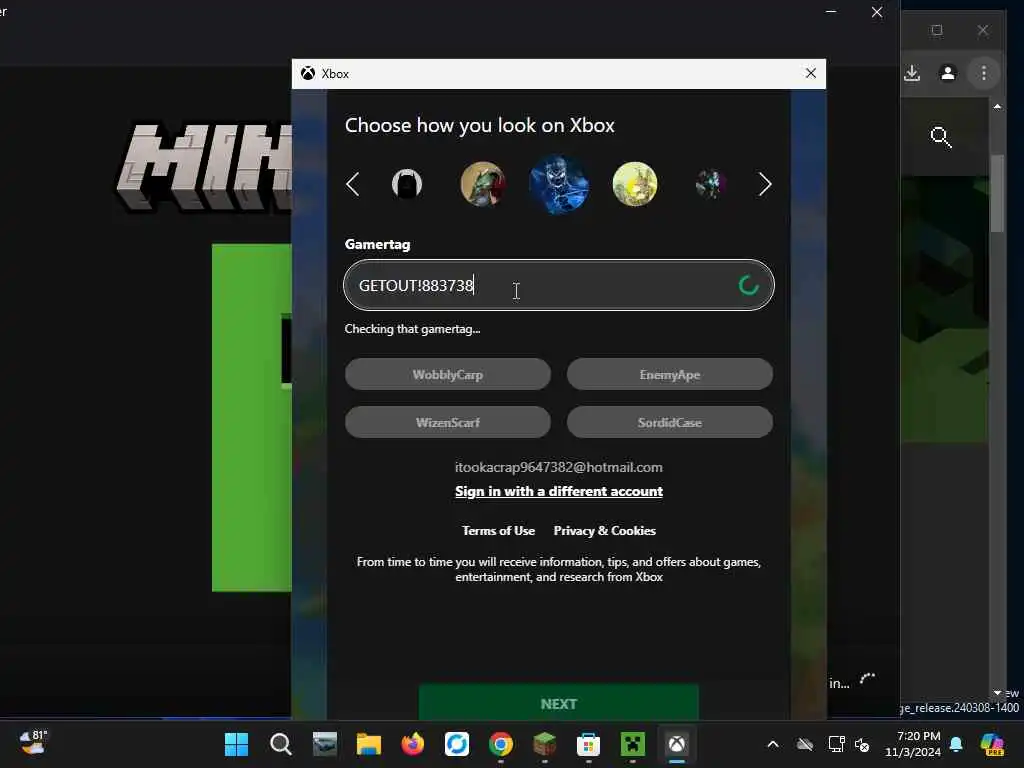Click the itookacrap9647382@hotmail.com email text
1024x768 pixels.
(x=559, y=467)
